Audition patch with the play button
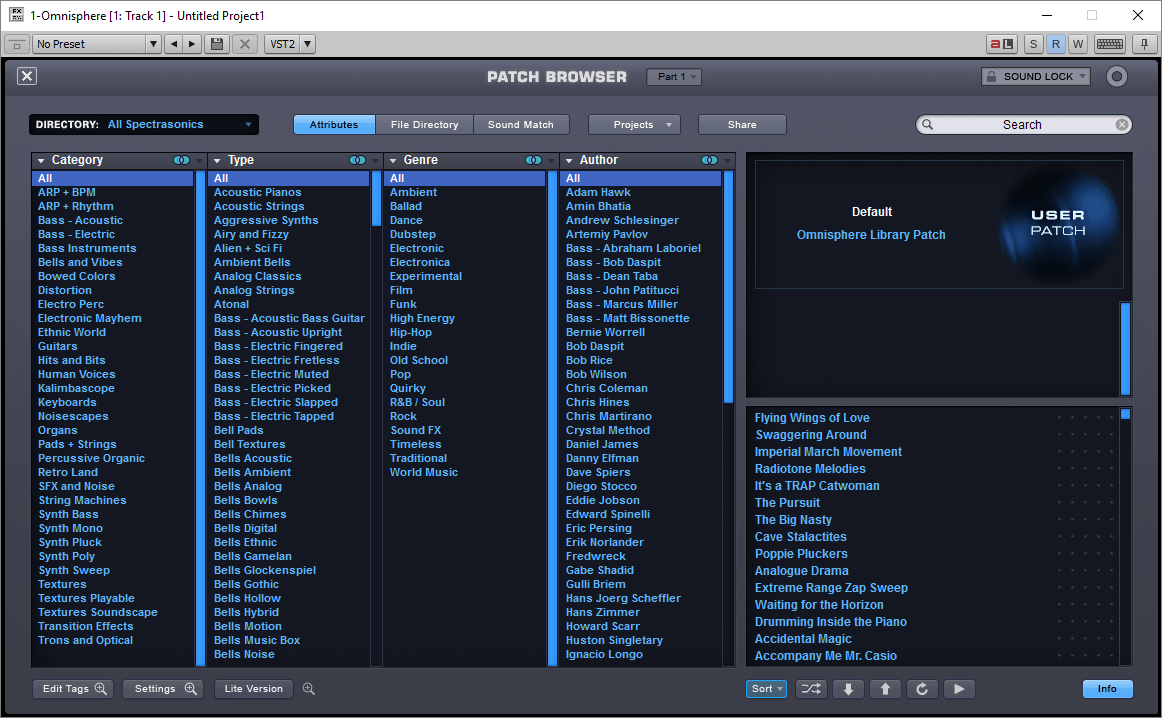The width and height of the screenshot is (1162, 718). [959, 688]
